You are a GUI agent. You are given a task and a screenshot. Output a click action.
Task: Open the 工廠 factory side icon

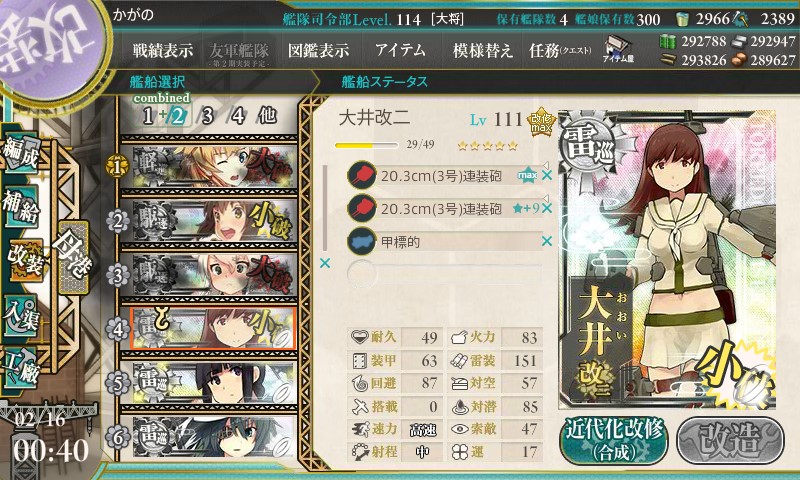(x=21, y=366)
